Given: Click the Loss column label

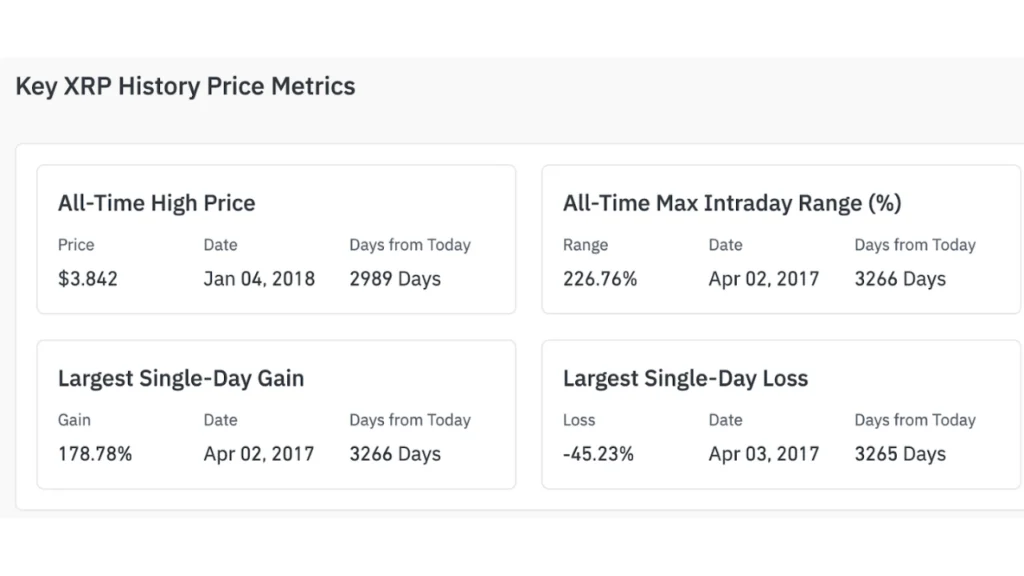Looking at the screenshot, I should tap(578, 421).
